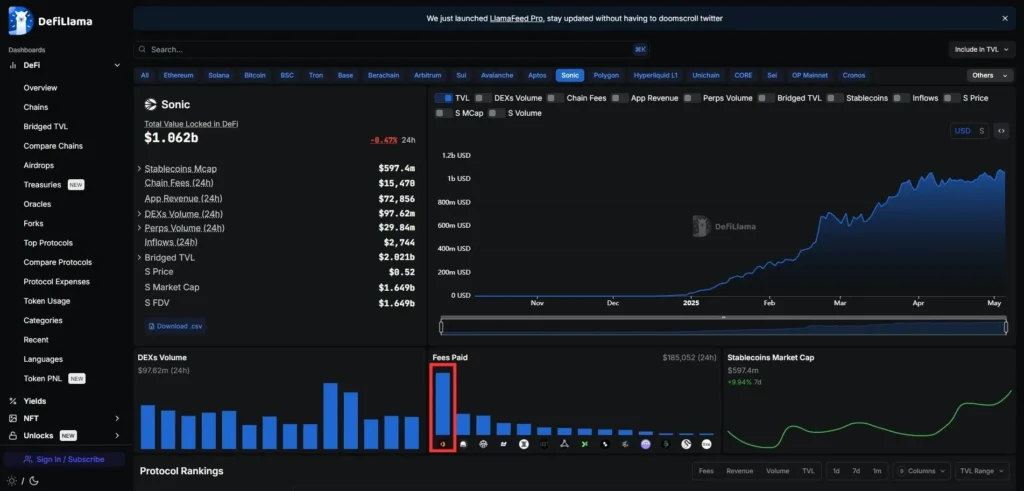1024x491 pixels.
Task: Enable Stablecoins chart series
Action: coord(835,98)
